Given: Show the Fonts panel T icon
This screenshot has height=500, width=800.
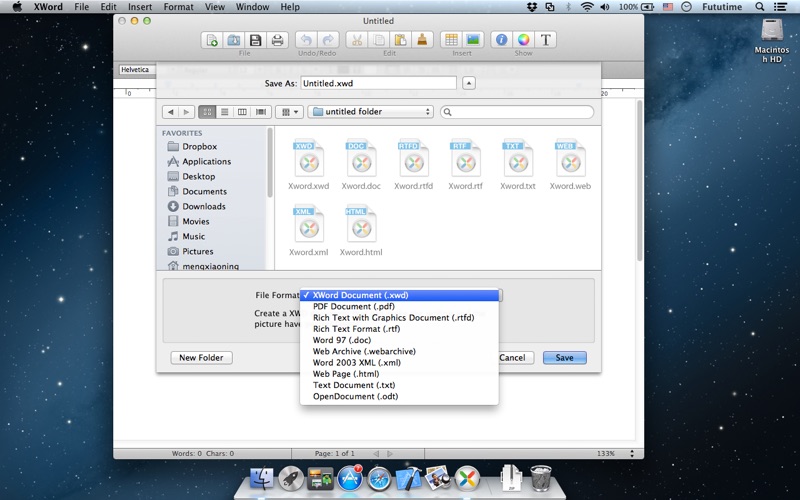Looking at the screenshot, I should coord(545,40).
